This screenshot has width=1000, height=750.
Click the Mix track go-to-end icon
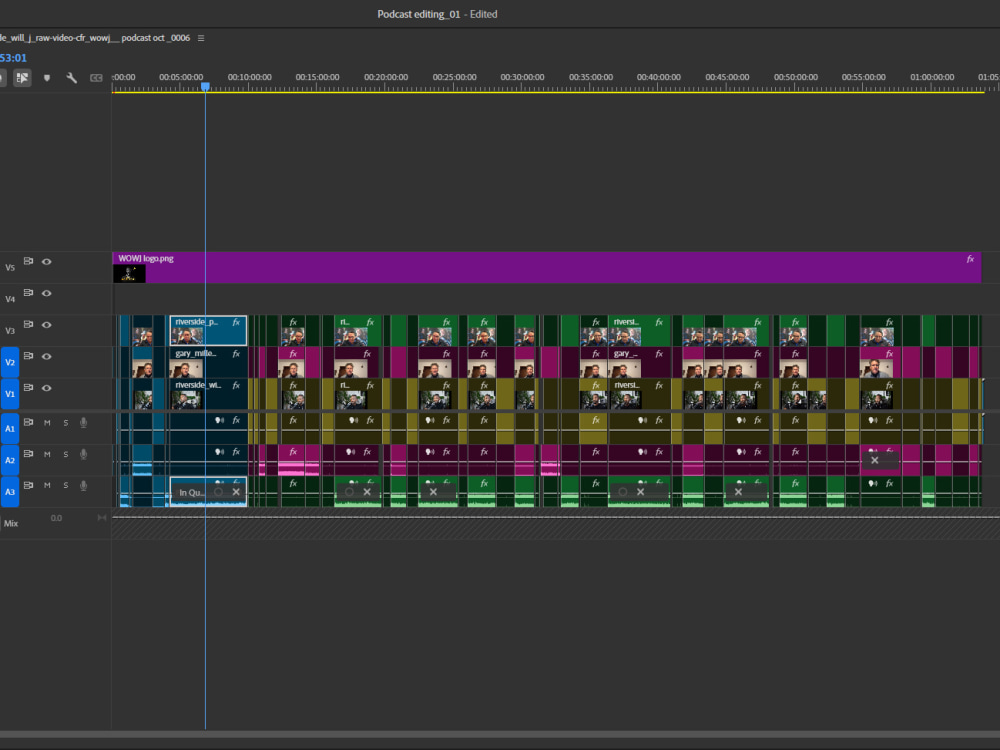[101, 518]
